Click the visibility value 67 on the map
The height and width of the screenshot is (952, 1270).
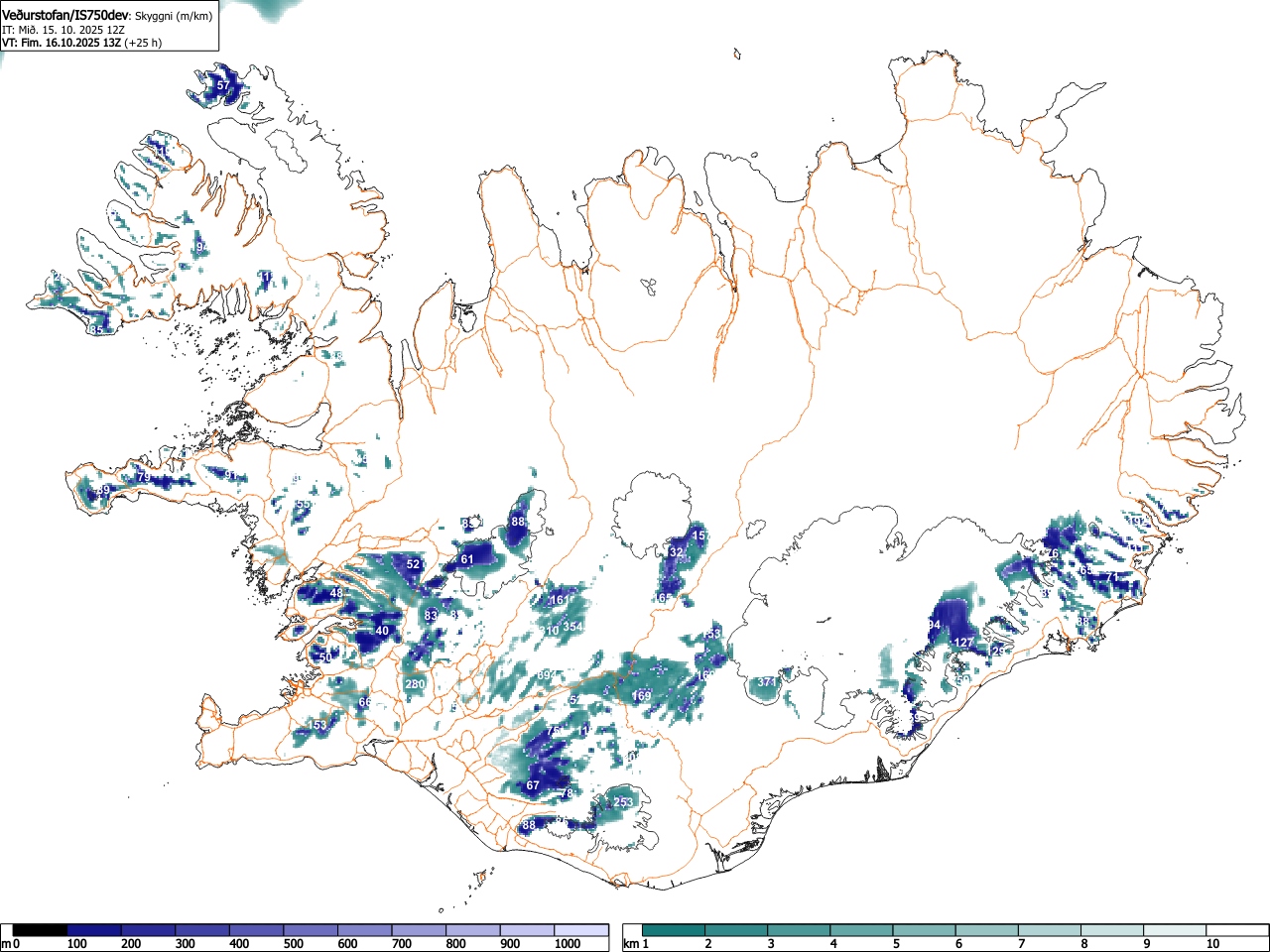click(533, 785)
